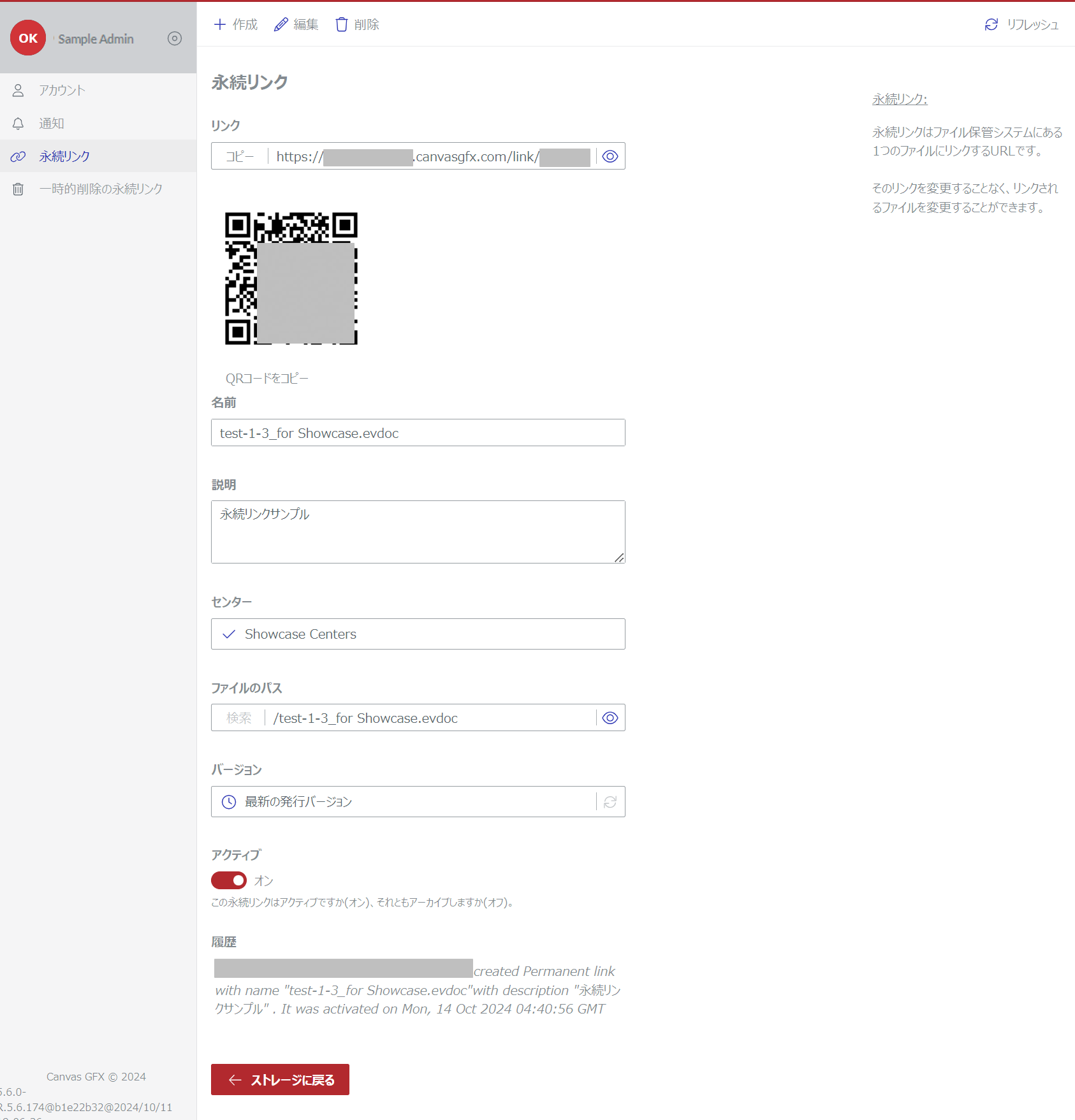Click the trash can icon in sidebar
This screenshot has width=1075, height=1120.
click(18, 189)
